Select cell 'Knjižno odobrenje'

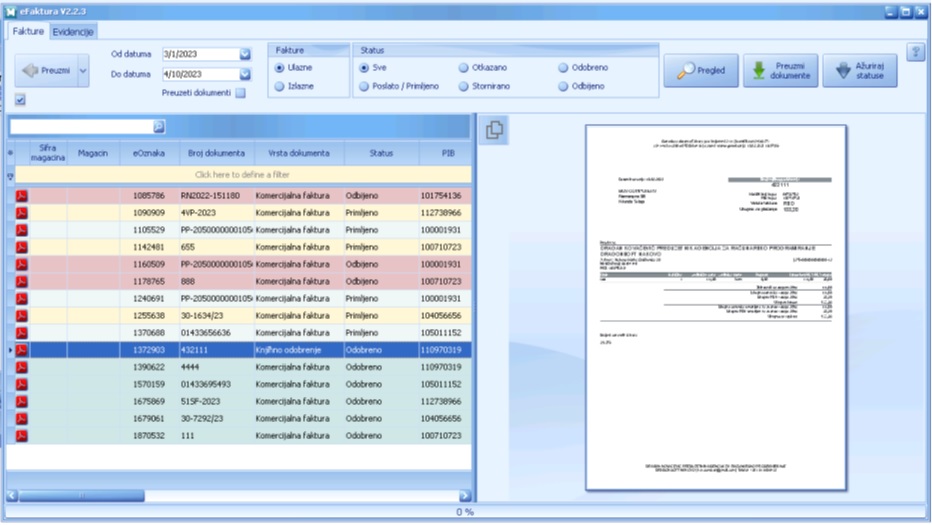click(299, 350)
